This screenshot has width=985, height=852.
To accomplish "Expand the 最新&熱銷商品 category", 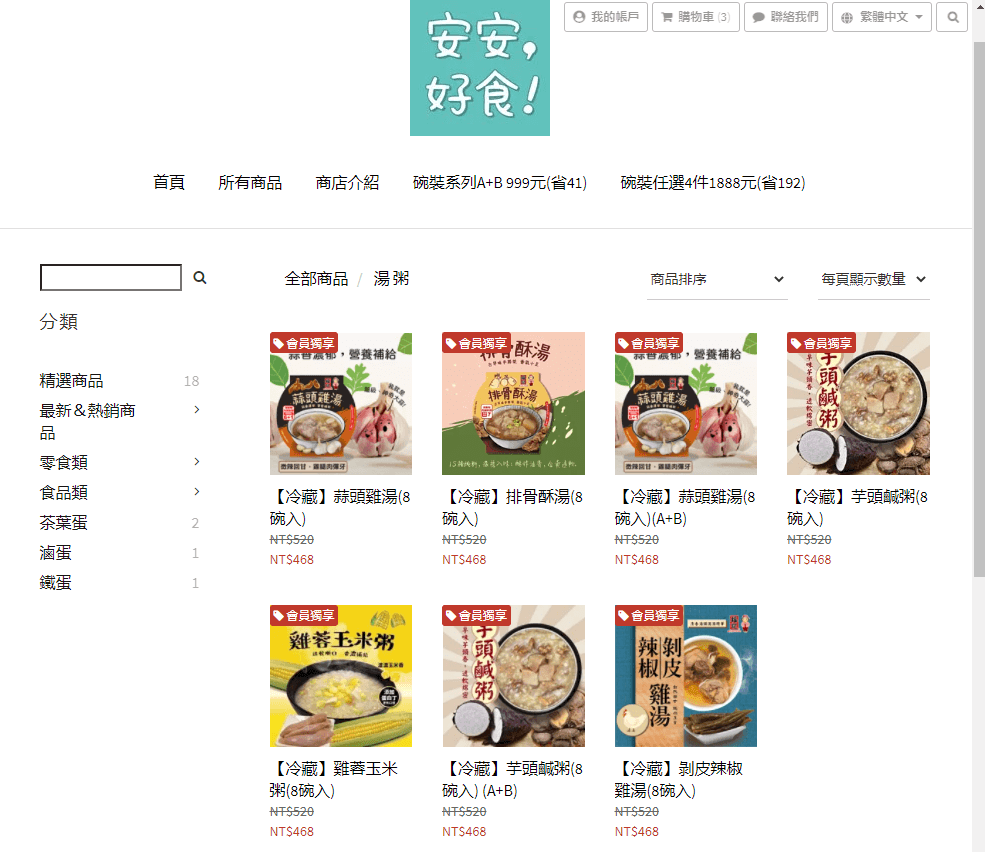I will pos(197,410).
